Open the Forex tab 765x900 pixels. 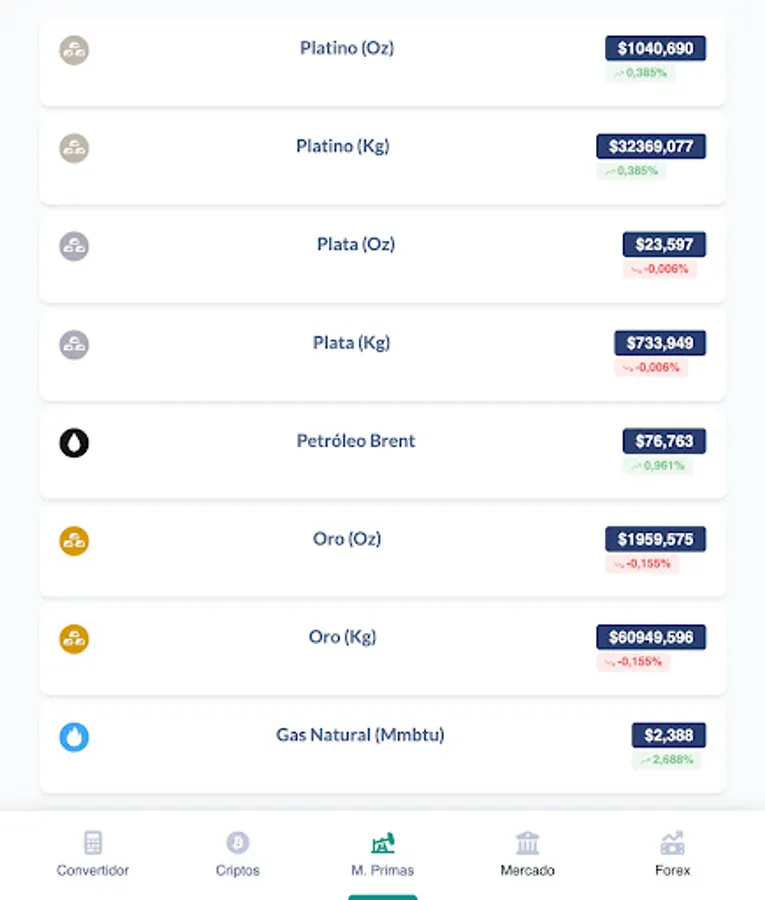click(x=672, y=854)
